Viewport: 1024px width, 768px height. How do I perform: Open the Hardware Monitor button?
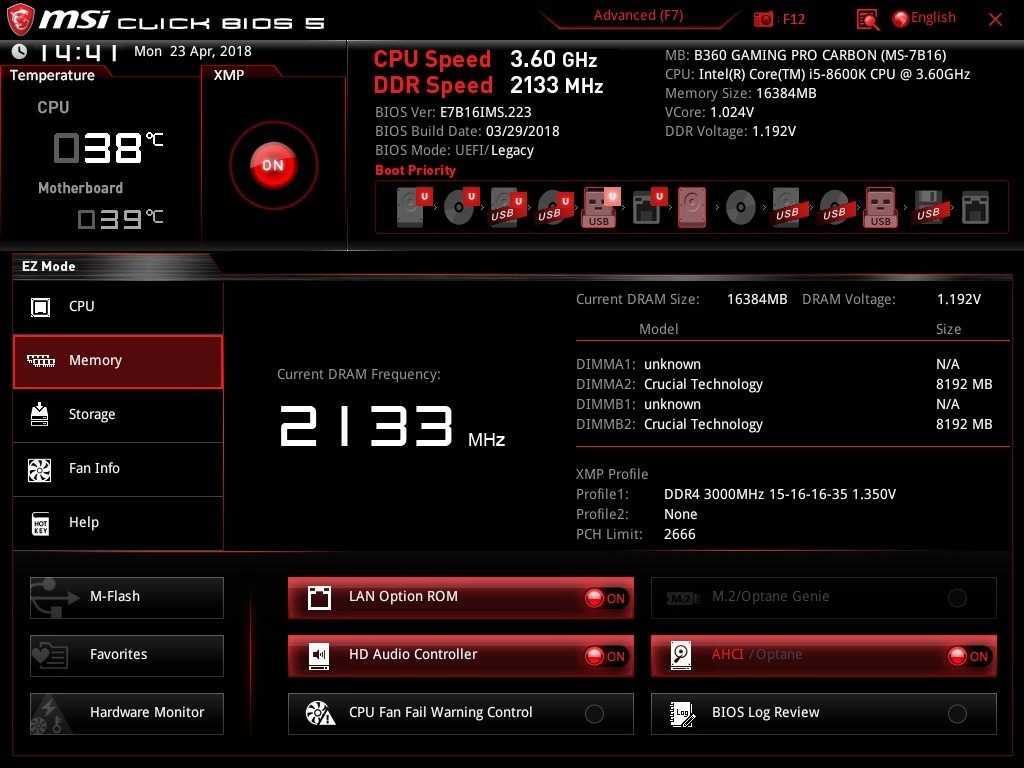pos(127,714)
